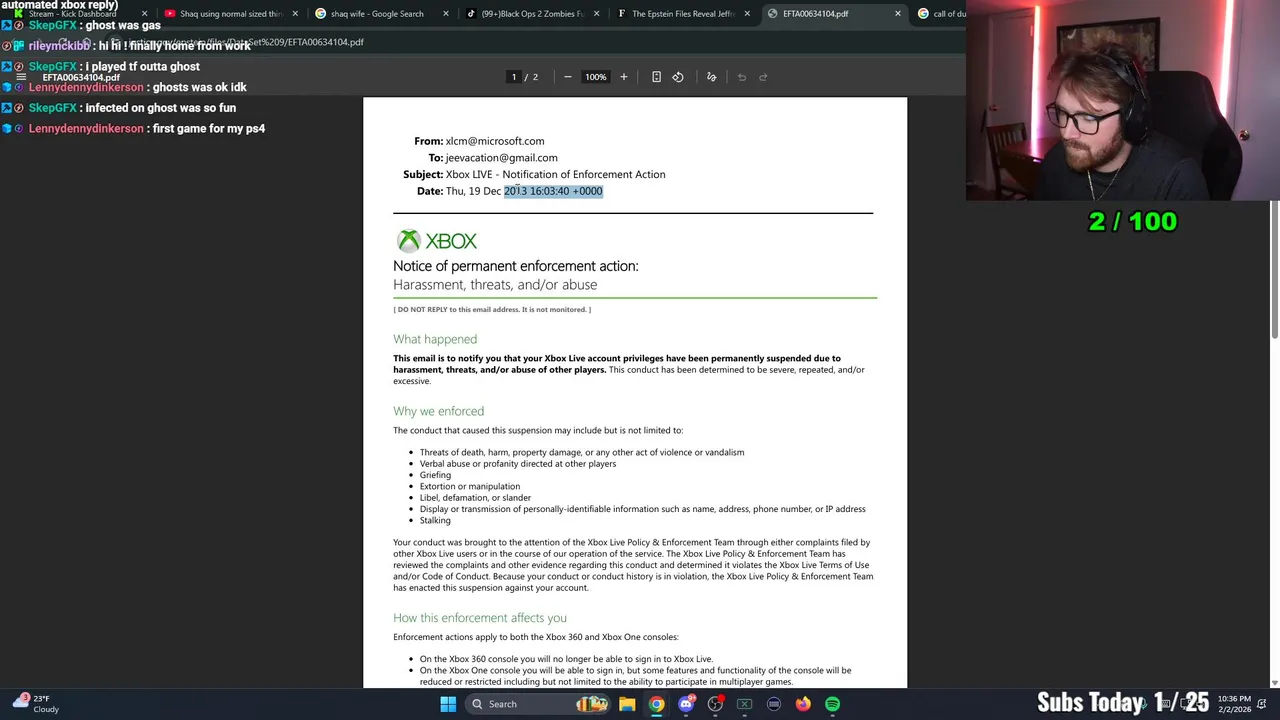Zoom in the PDF with plus button

click(623, 77)
